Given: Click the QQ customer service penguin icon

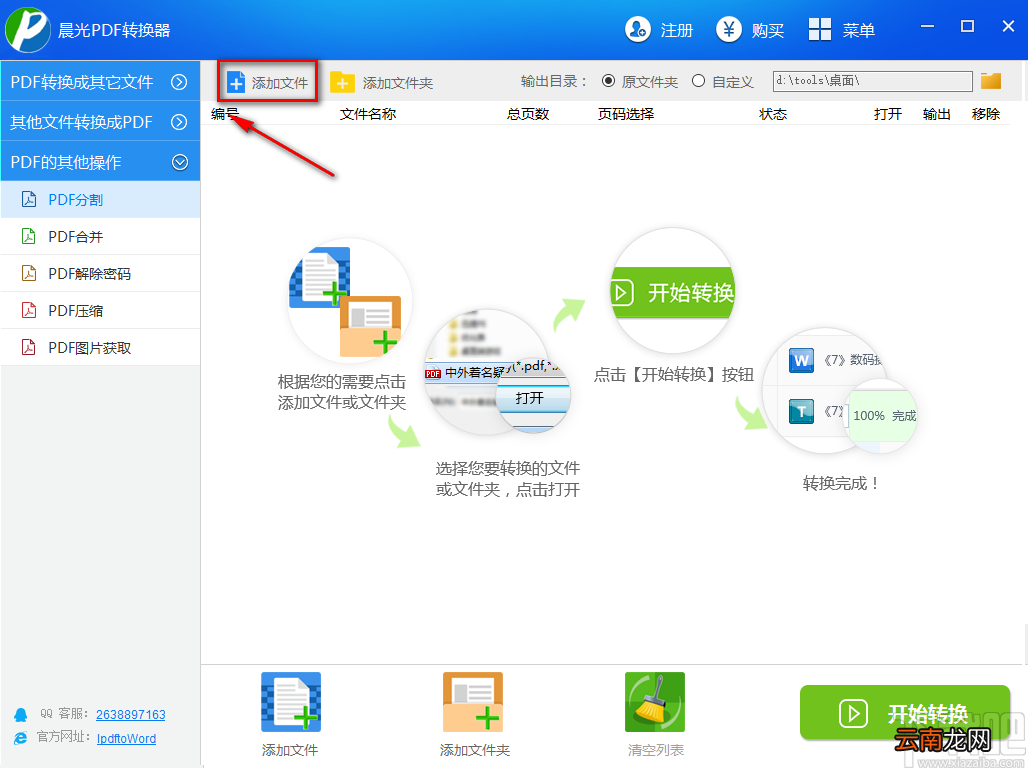Looking at the screenshot, I should point(21,714).
